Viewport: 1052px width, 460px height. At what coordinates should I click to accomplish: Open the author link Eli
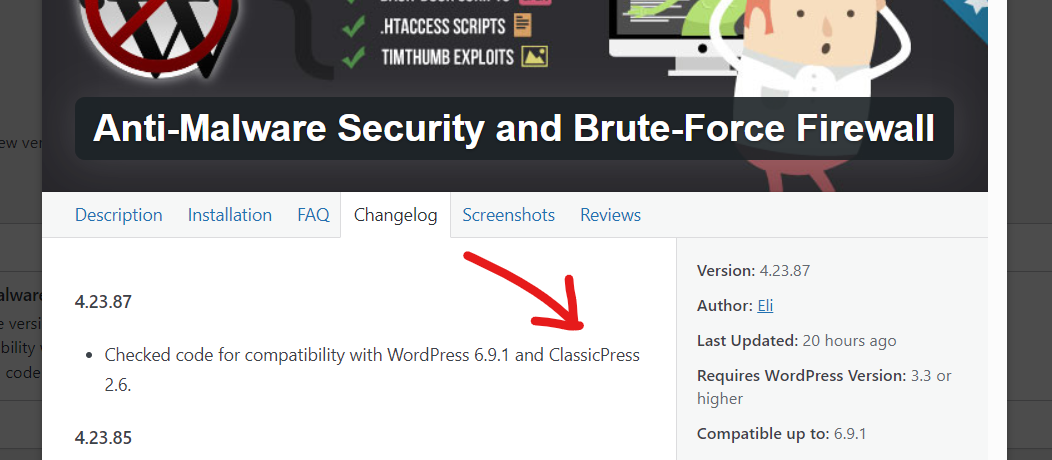[765, 306]
